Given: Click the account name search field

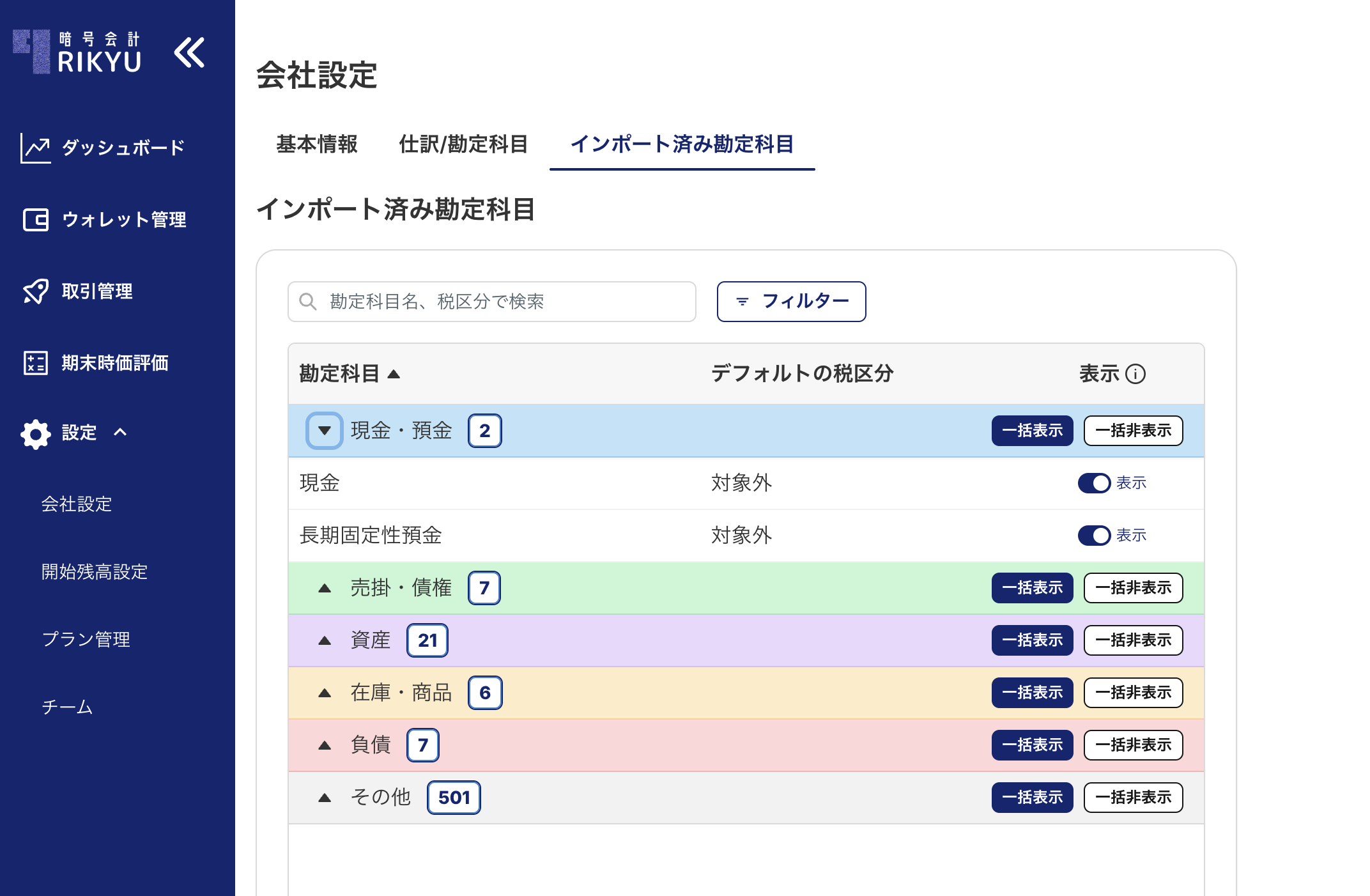Looking at the screenshot, I should (492, 302).
